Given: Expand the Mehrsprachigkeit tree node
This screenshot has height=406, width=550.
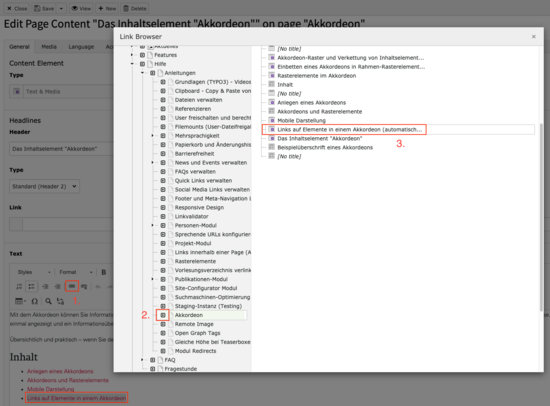Looking at the screenshot, I should click(152, 136).
